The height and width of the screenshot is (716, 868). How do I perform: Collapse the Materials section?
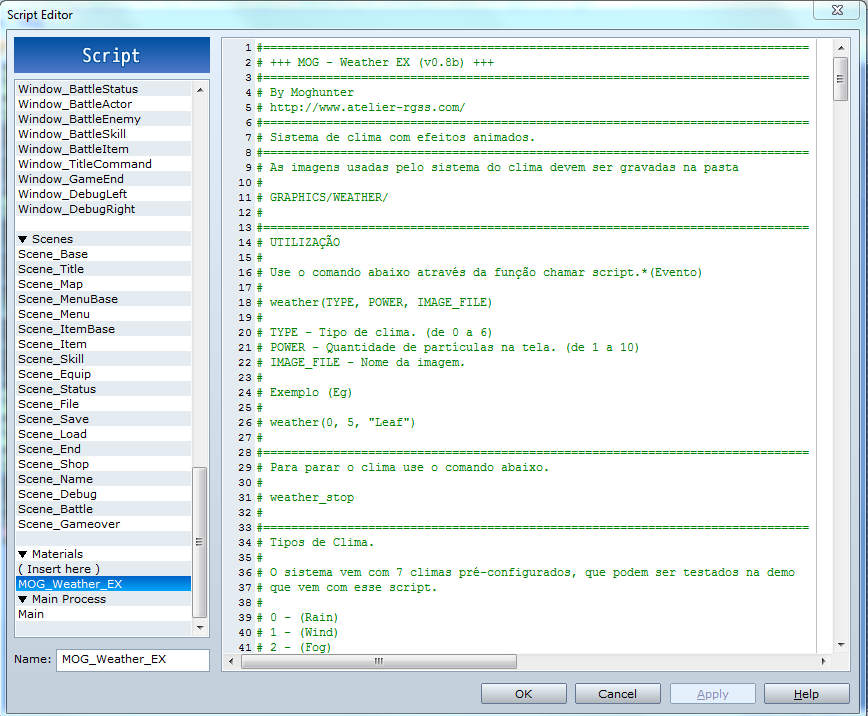tap(21, 554)
